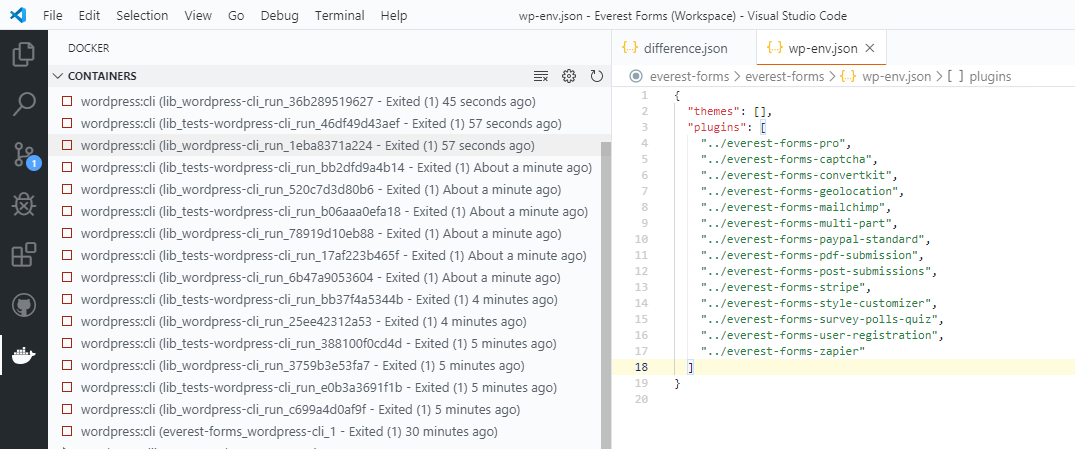Click "../everest-forms-zapier" string

[782, 351]
